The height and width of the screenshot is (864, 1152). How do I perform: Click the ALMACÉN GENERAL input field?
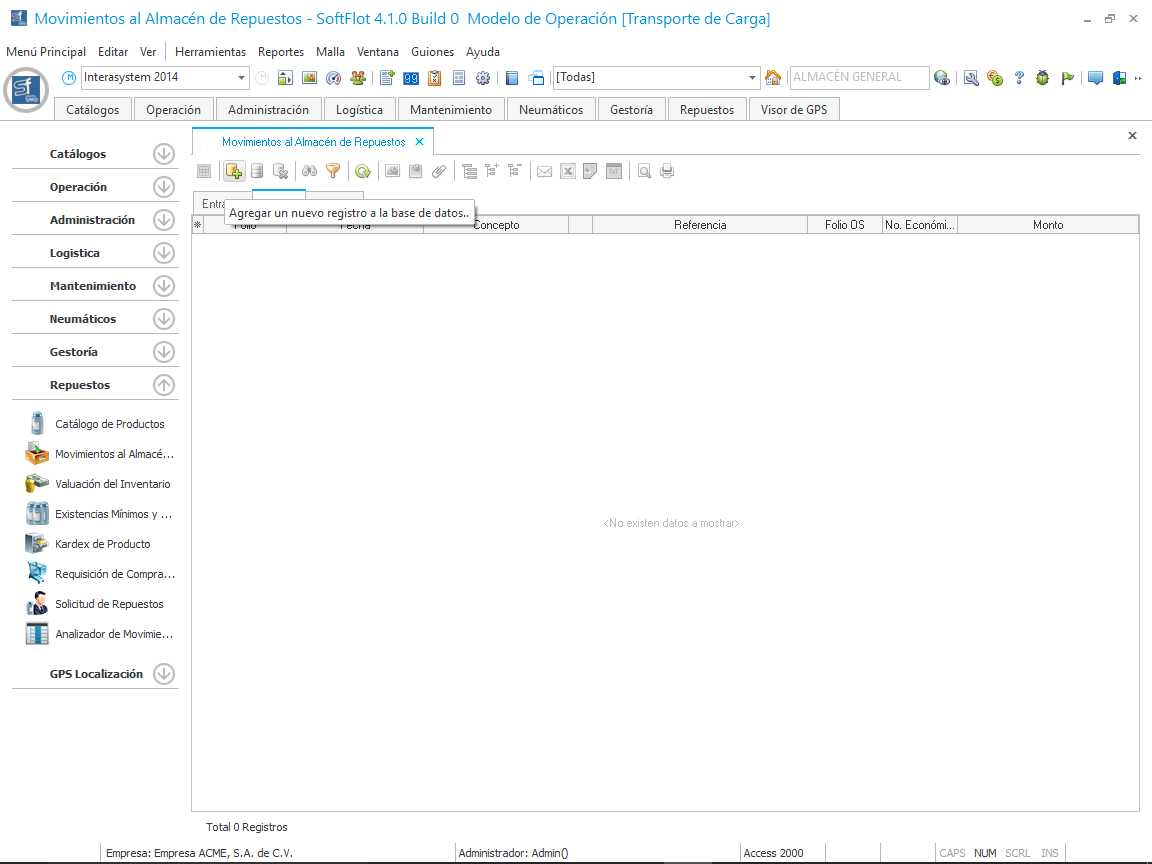(x=857, y=77)
